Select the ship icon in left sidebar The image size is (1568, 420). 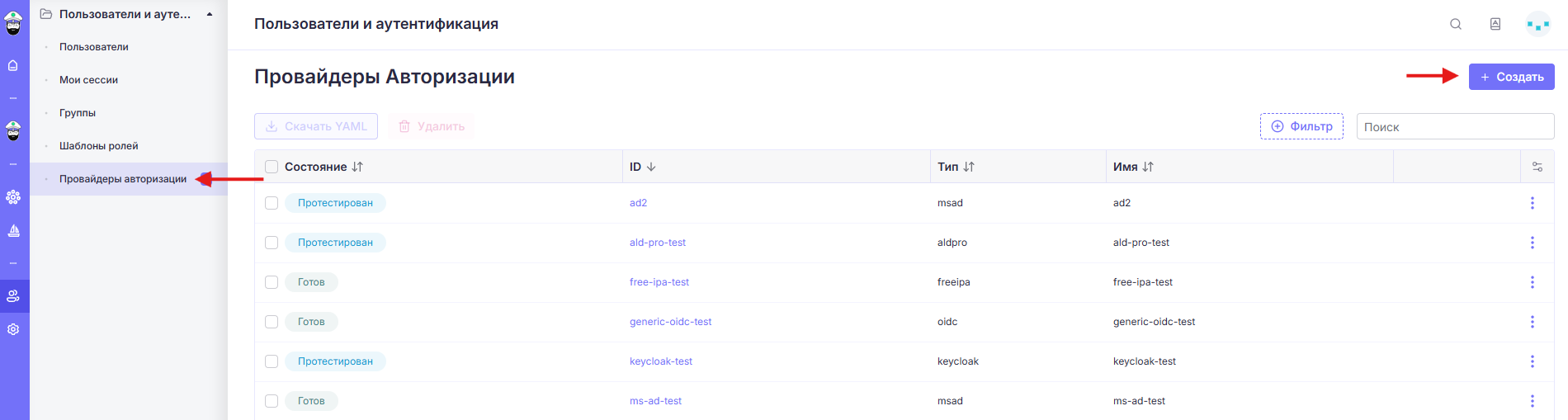(13, 230)
